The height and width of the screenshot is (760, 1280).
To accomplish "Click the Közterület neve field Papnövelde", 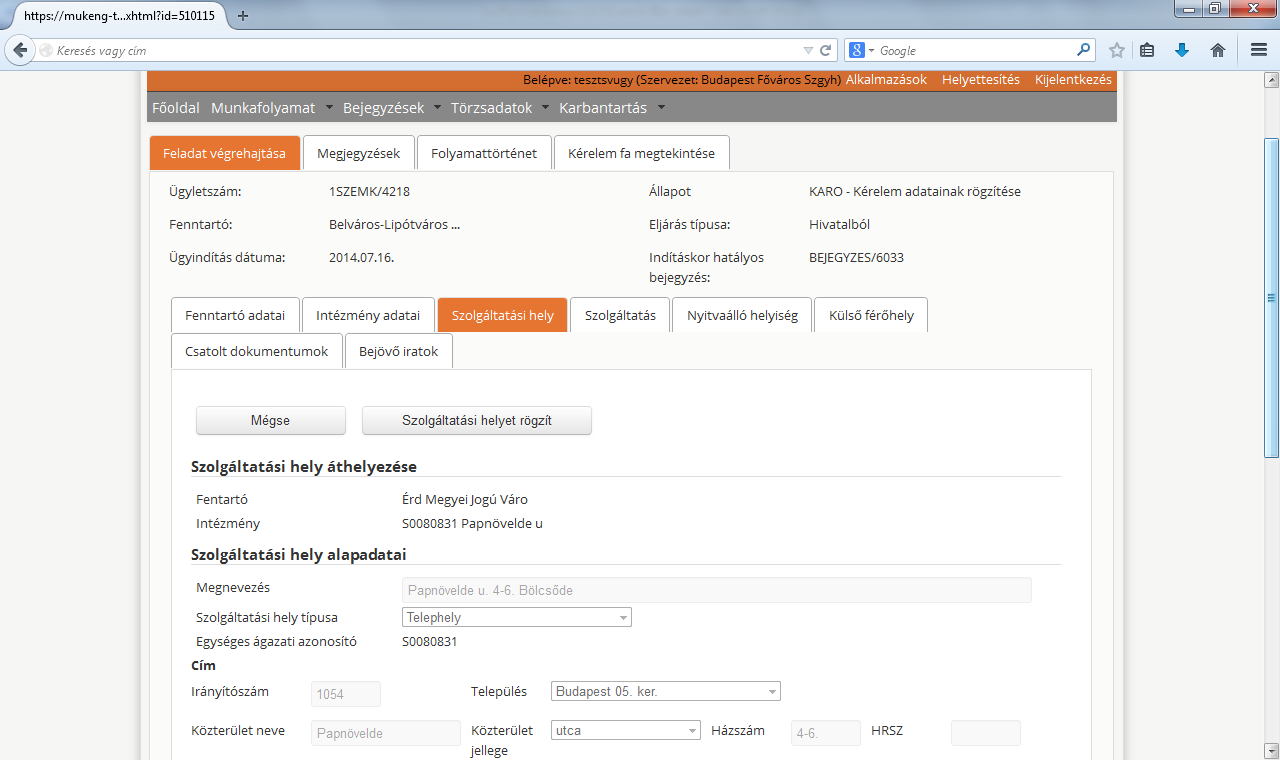I will click(386, 733).
